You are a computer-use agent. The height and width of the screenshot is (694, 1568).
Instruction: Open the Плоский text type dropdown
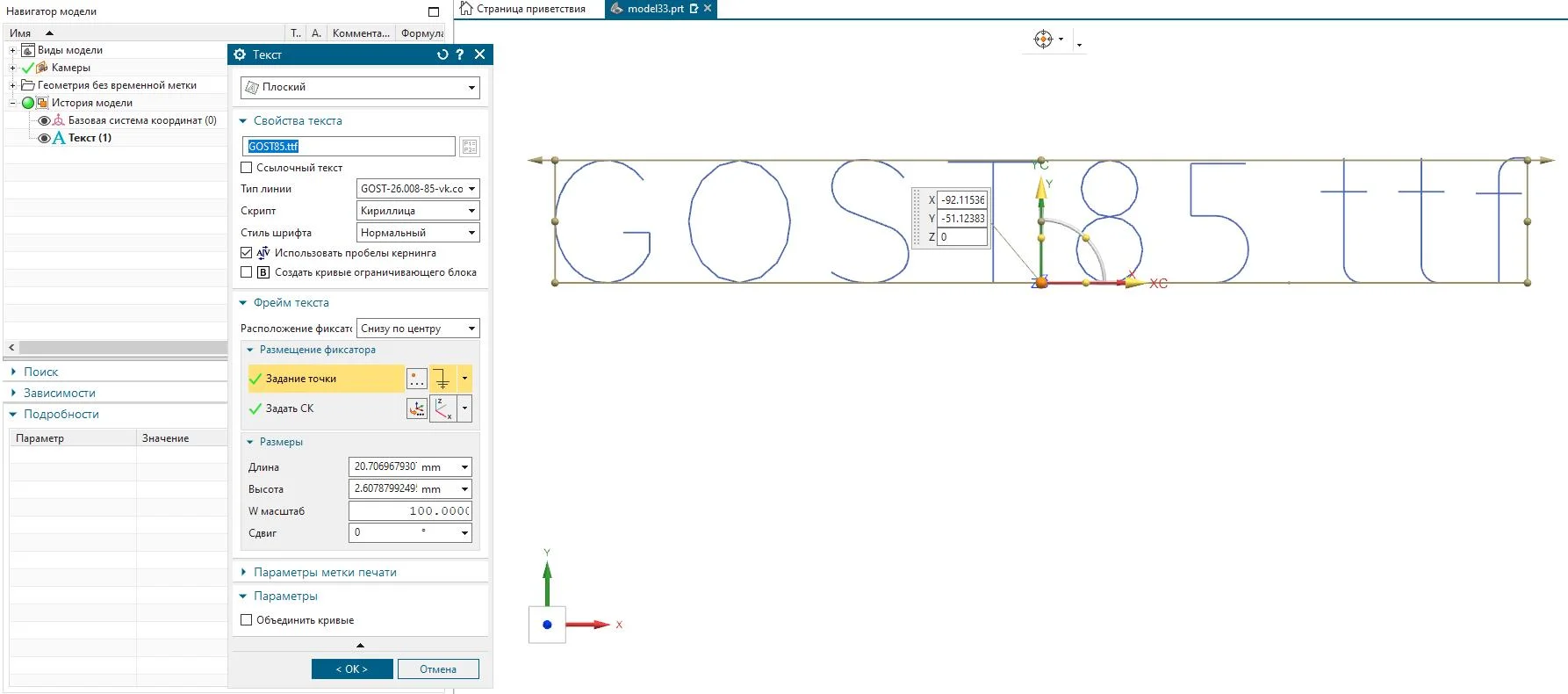click(x=360, y=87)
